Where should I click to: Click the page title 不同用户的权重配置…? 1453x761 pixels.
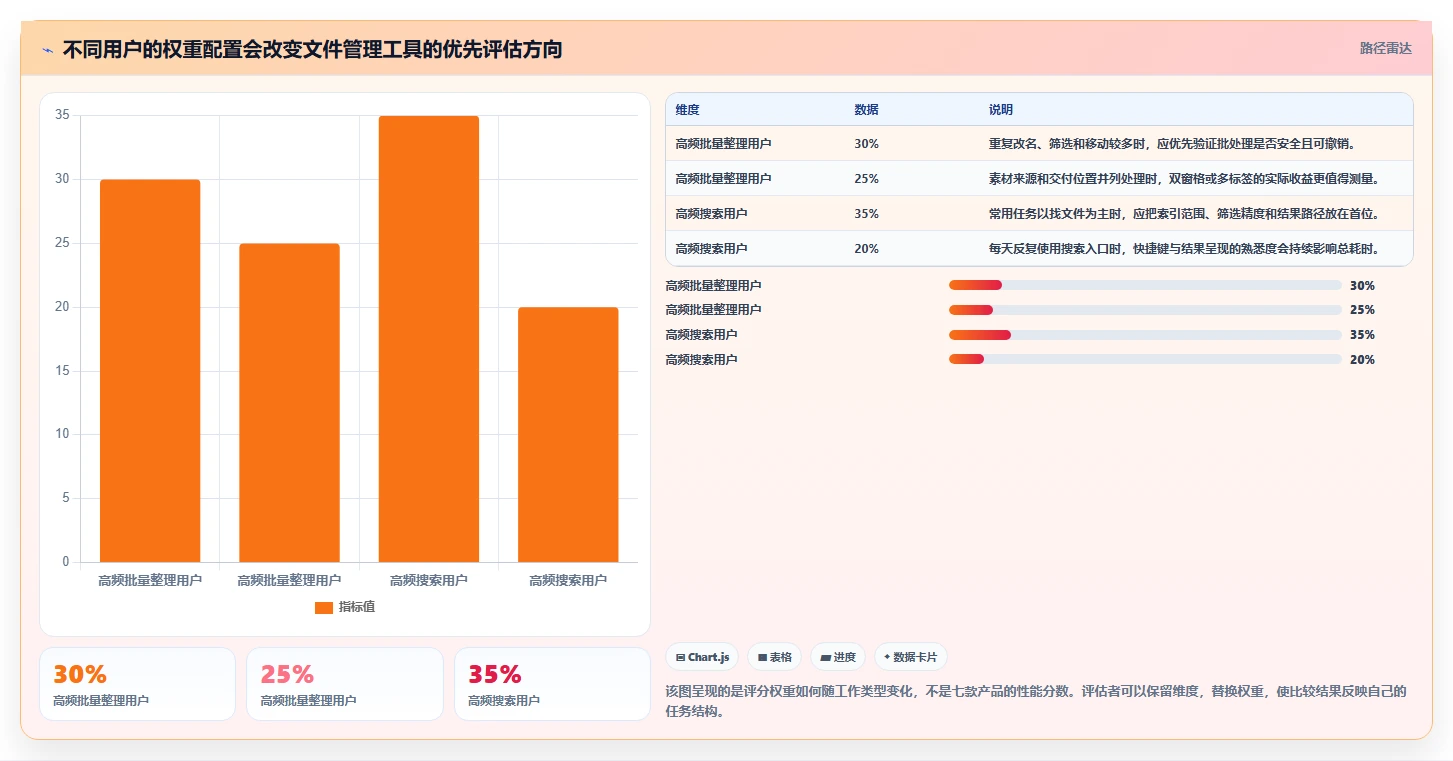tap(312, 49)
